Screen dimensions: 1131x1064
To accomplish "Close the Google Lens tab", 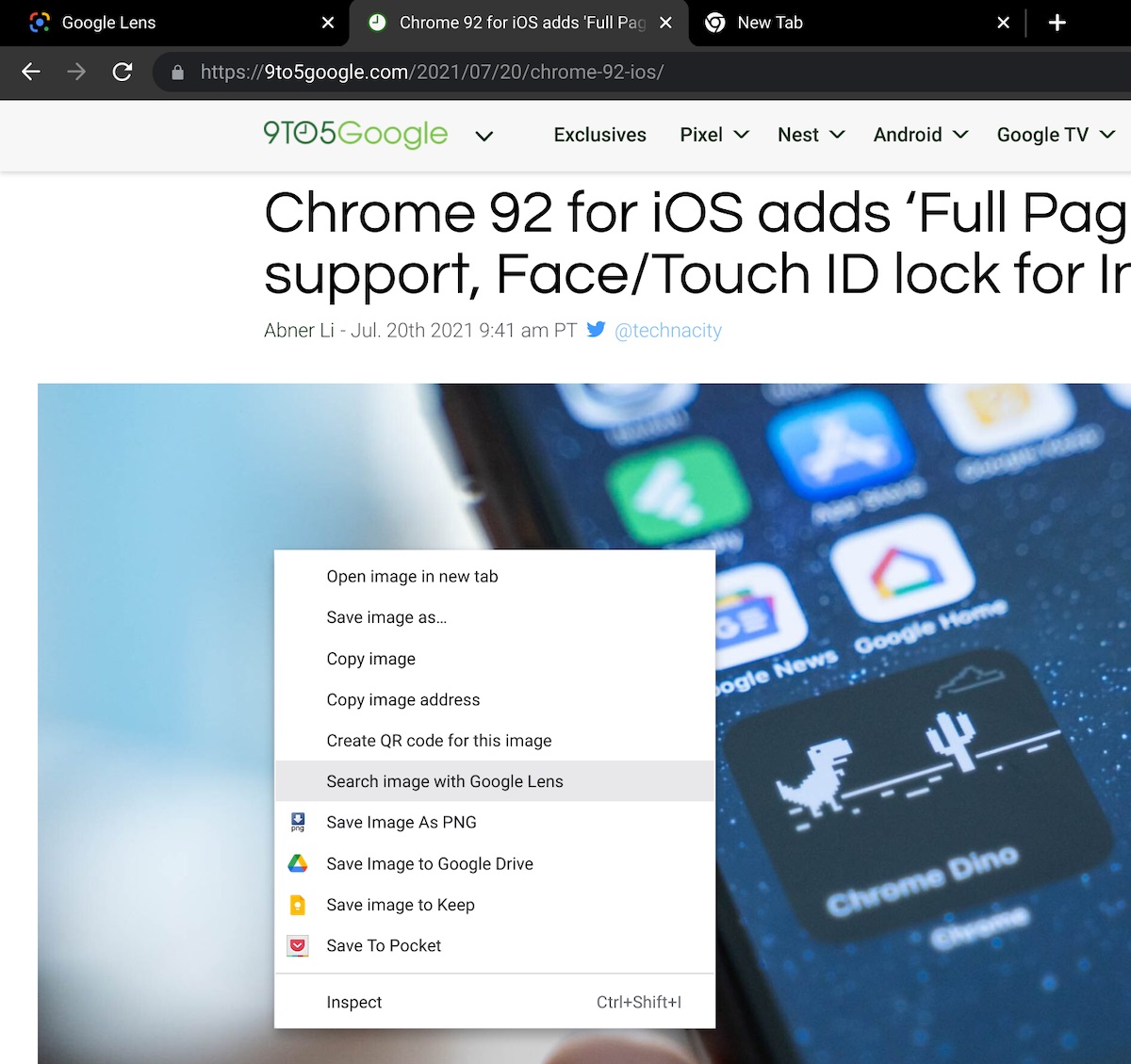I will pos(328,23).
